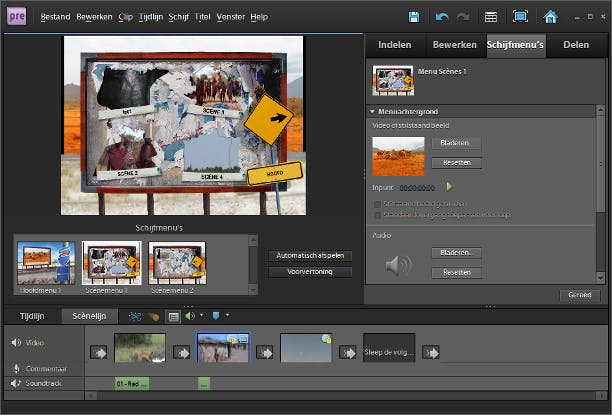Click the Inpunt timecode value
Viewport: 612px width, 415px height.
coord(417,187)
